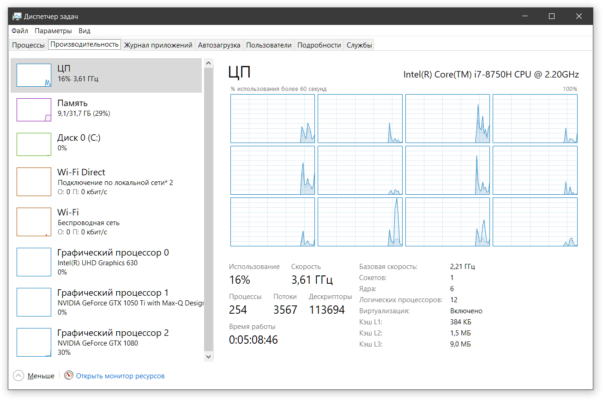Go to the Пользователи tab

click(x=268, y=45)
